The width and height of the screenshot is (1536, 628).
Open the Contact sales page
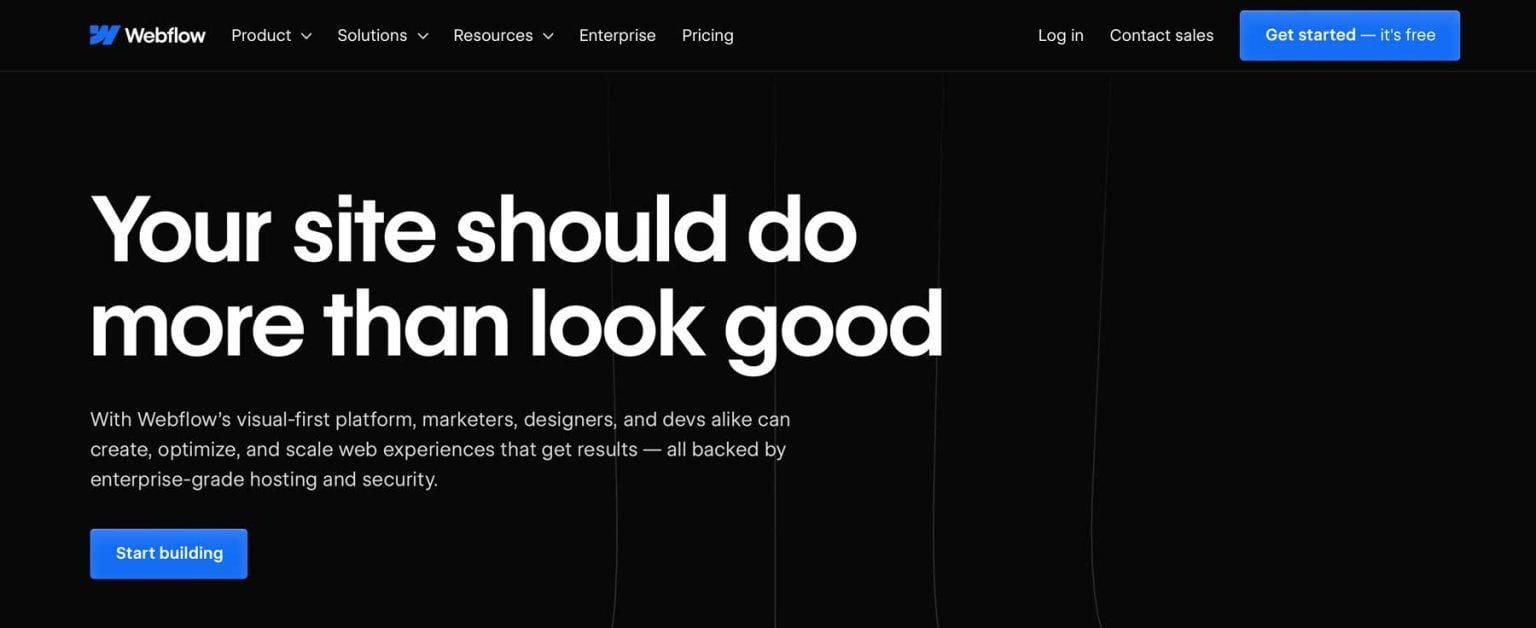tap(1161, 35)
